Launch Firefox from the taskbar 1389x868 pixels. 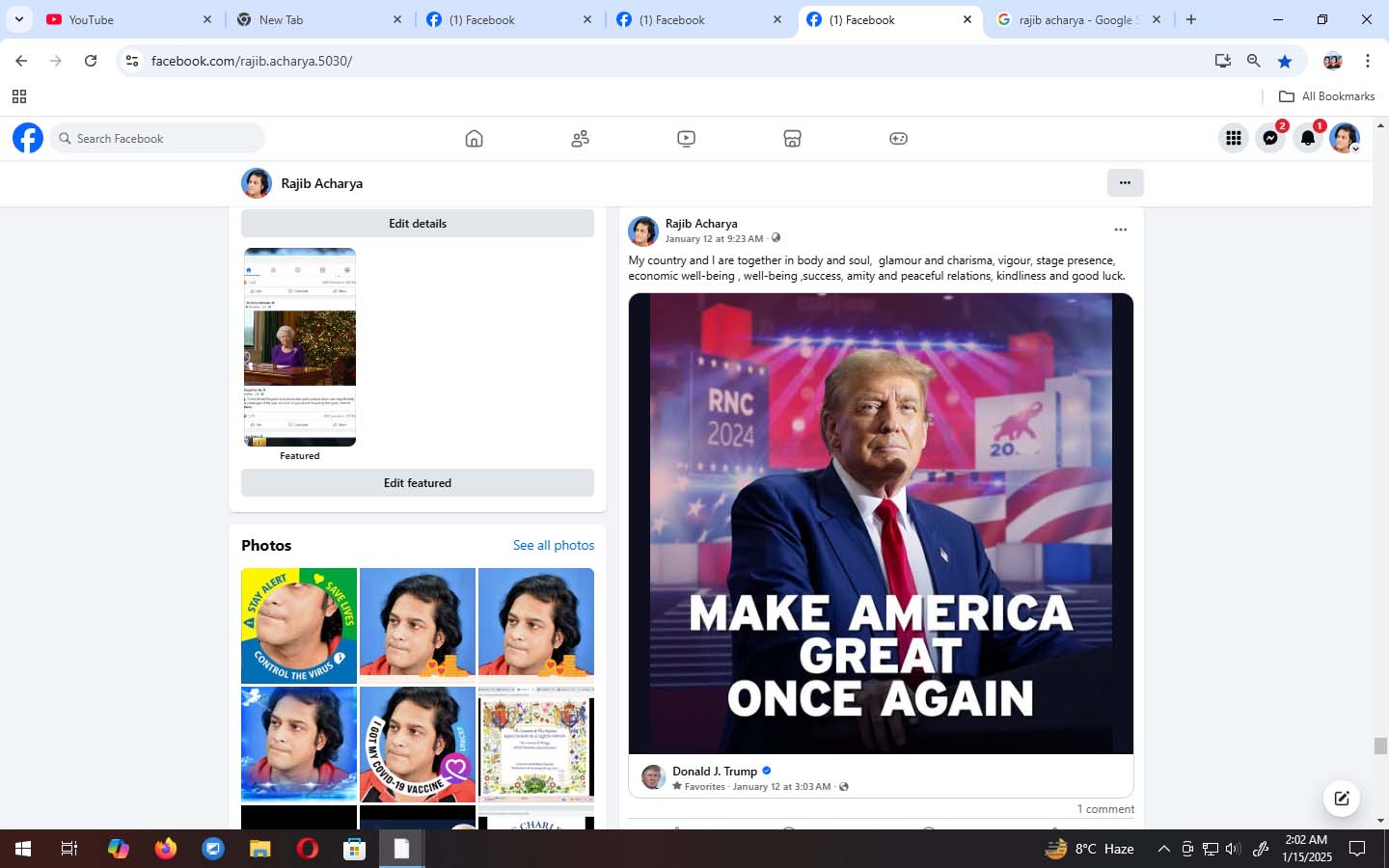pos(166,849)
